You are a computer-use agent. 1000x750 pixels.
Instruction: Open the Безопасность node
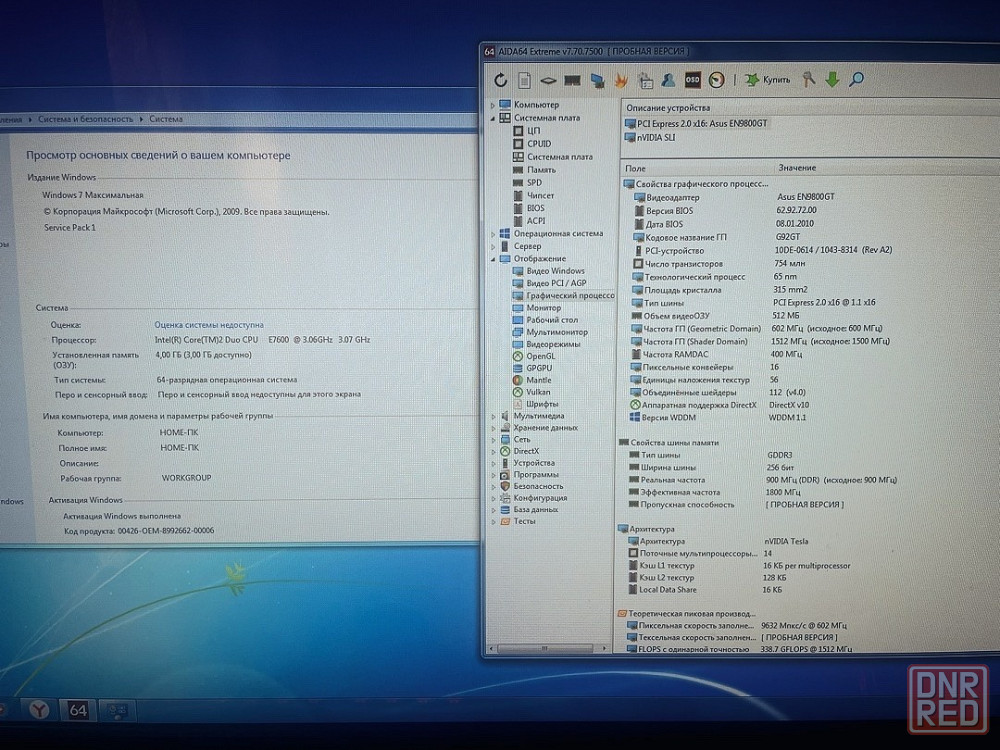534,486
